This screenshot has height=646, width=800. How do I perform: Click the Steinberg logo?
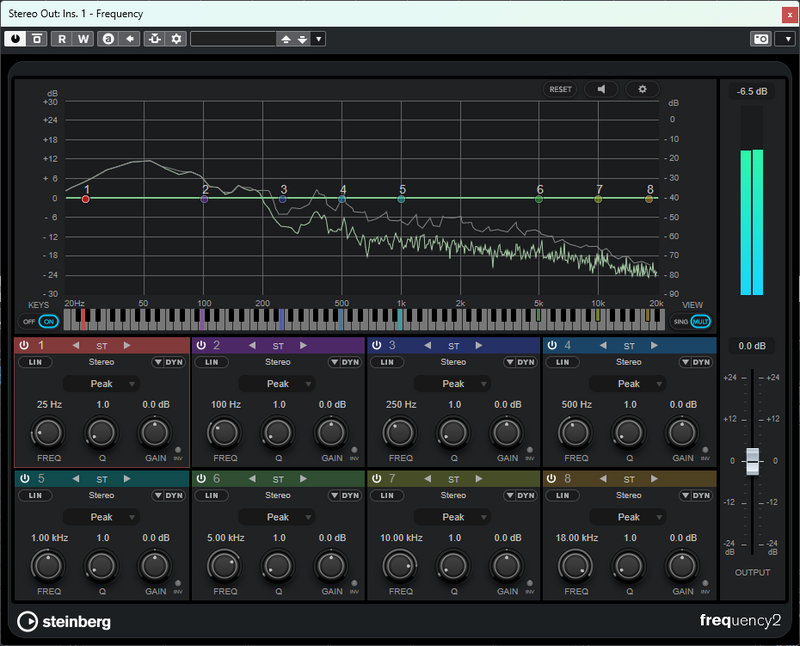pyautogui.click(x=64, y=622)
